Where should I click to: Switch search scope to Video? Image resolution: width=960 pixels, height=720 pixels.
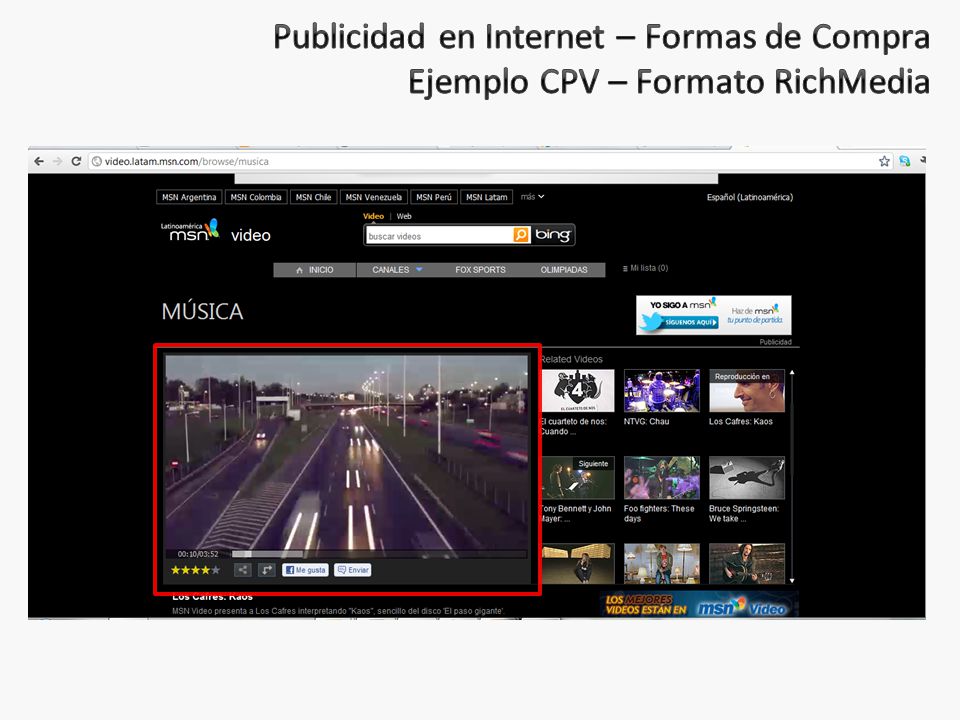pyautogui.click(x=373, y=216)
